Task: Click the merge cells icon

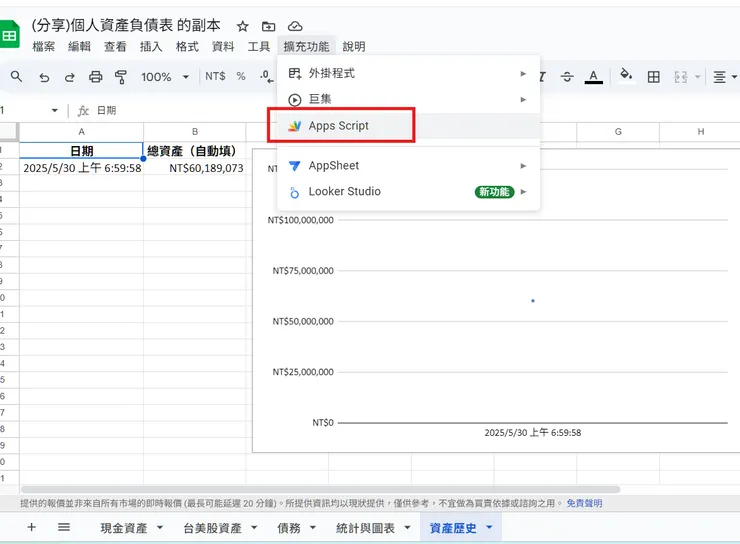Action: [681, 77]
